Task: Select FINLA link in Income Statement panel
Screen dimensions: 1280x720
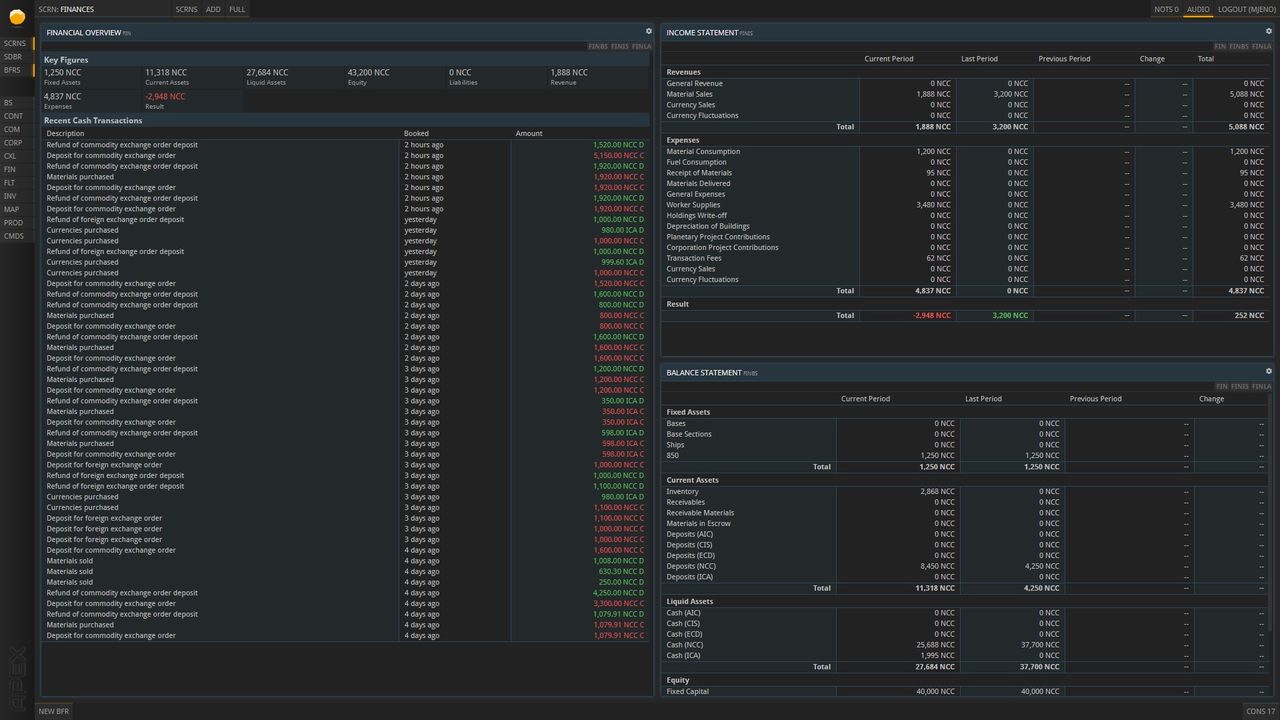Action: tap(1262, 46)
